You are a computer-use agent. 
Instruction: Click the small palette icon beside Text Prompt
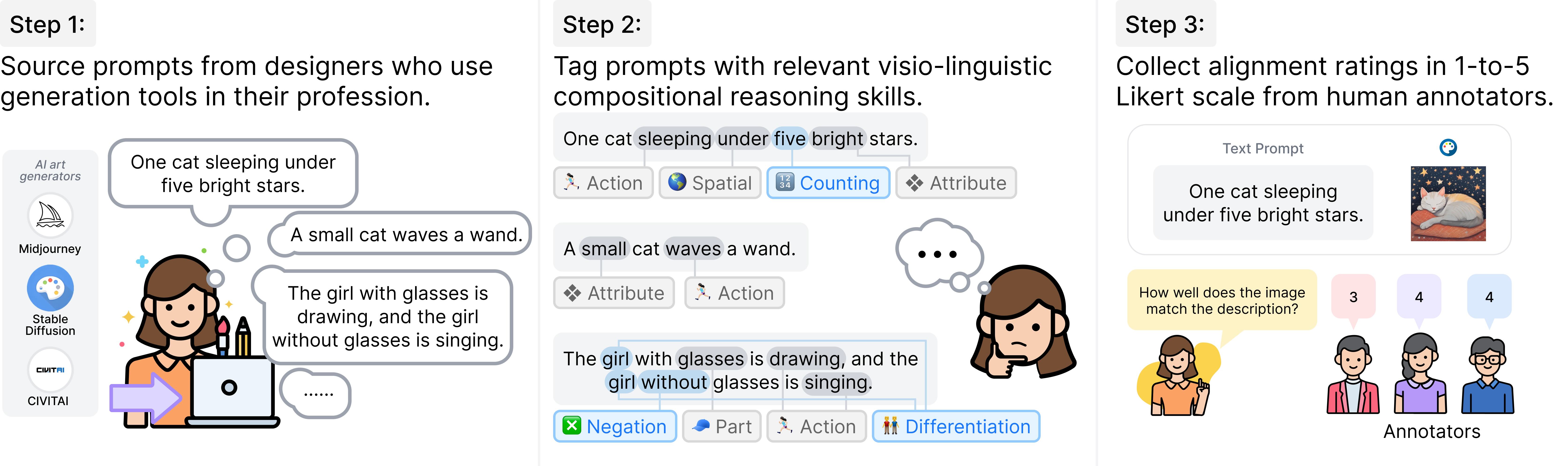point(1448,147)
